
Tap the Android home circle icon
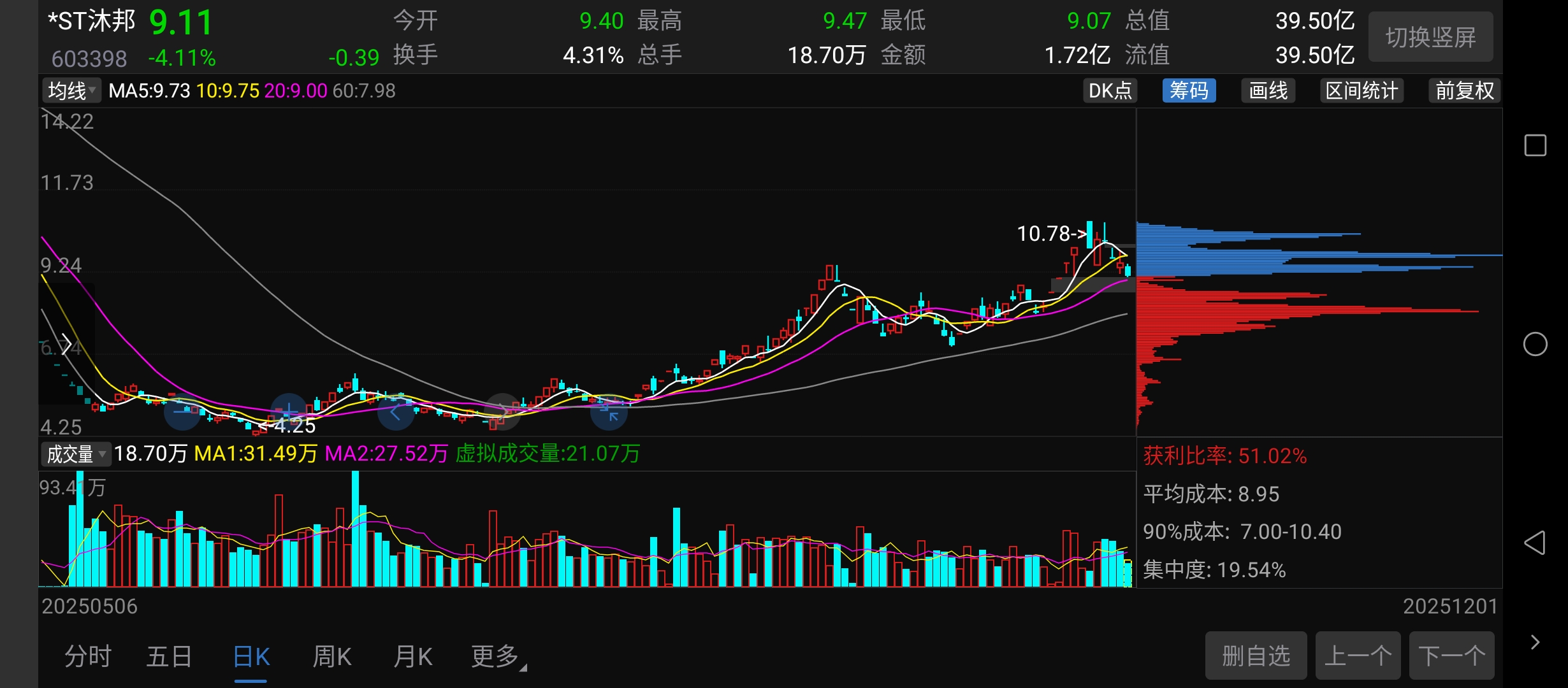pos(1535,344)
